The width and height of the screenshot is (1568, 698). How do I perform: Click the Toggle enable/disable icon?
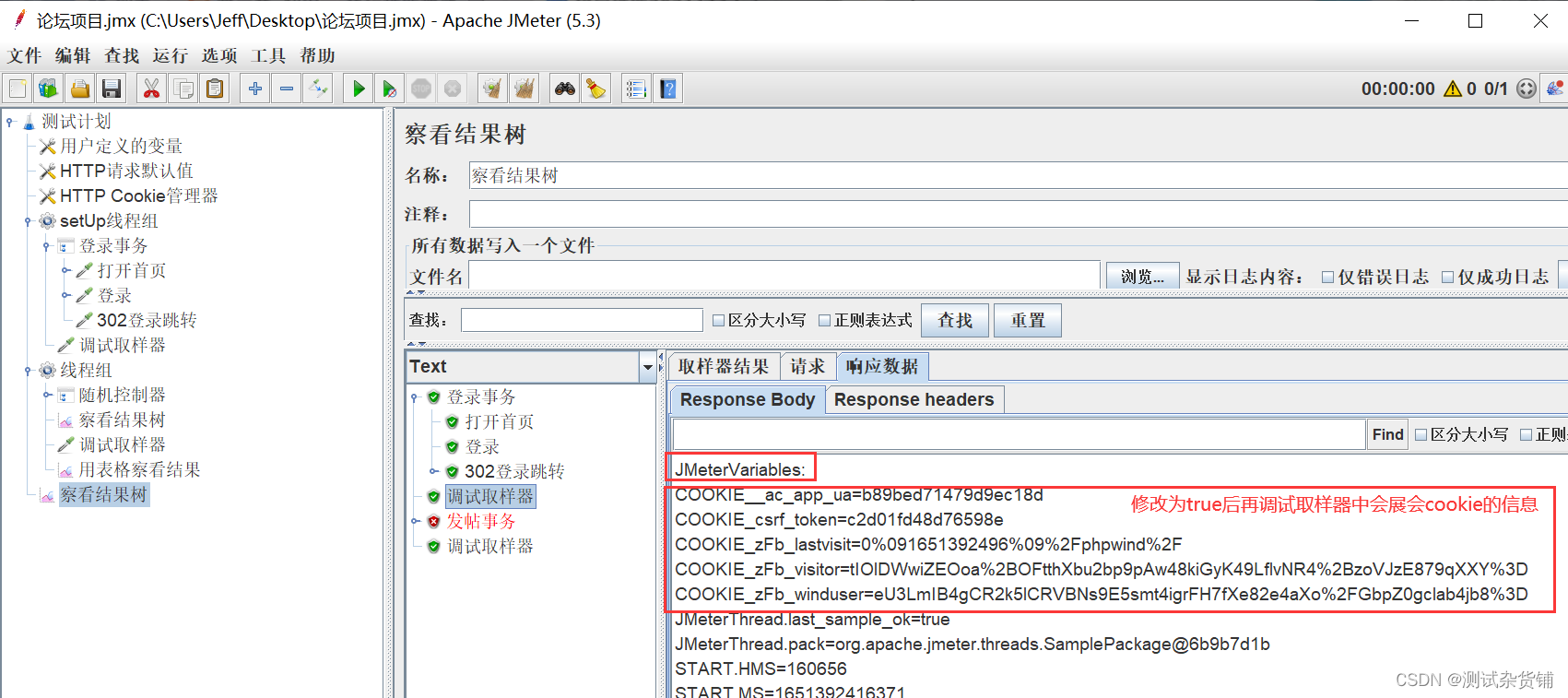[318, 89]
